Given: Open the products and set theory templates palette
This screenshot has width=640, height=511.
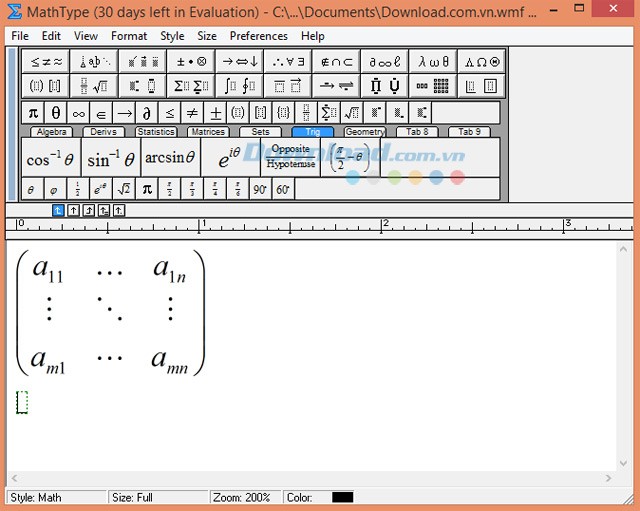Looking at the screenshot, I should (384, 86).
